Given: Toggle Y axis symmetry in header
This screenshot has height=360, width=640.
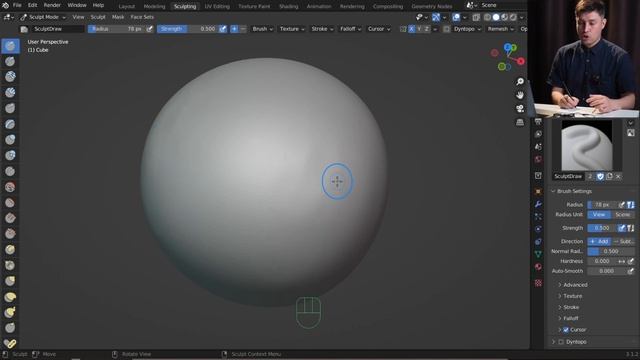Looking at the screenshot, I should coord(419,29).
